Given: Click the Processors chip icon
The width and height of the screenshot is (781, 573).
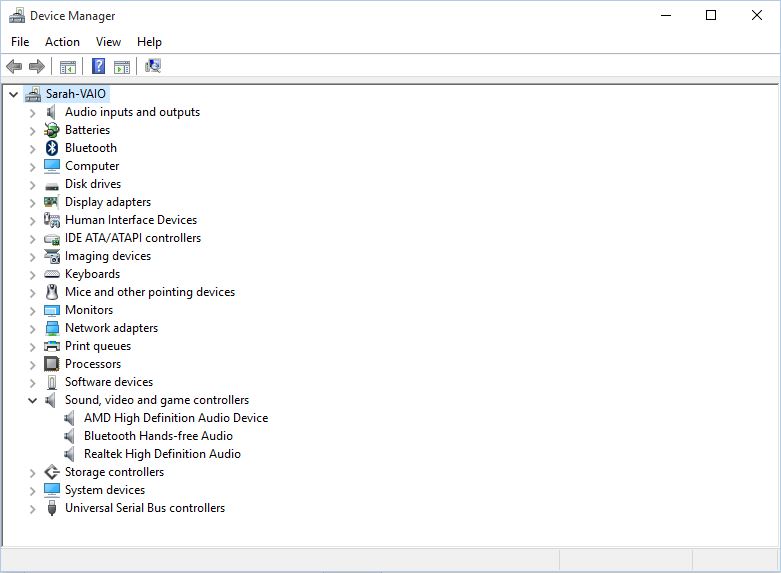Looking at the screenshot, I should click(x=52, y=364).
